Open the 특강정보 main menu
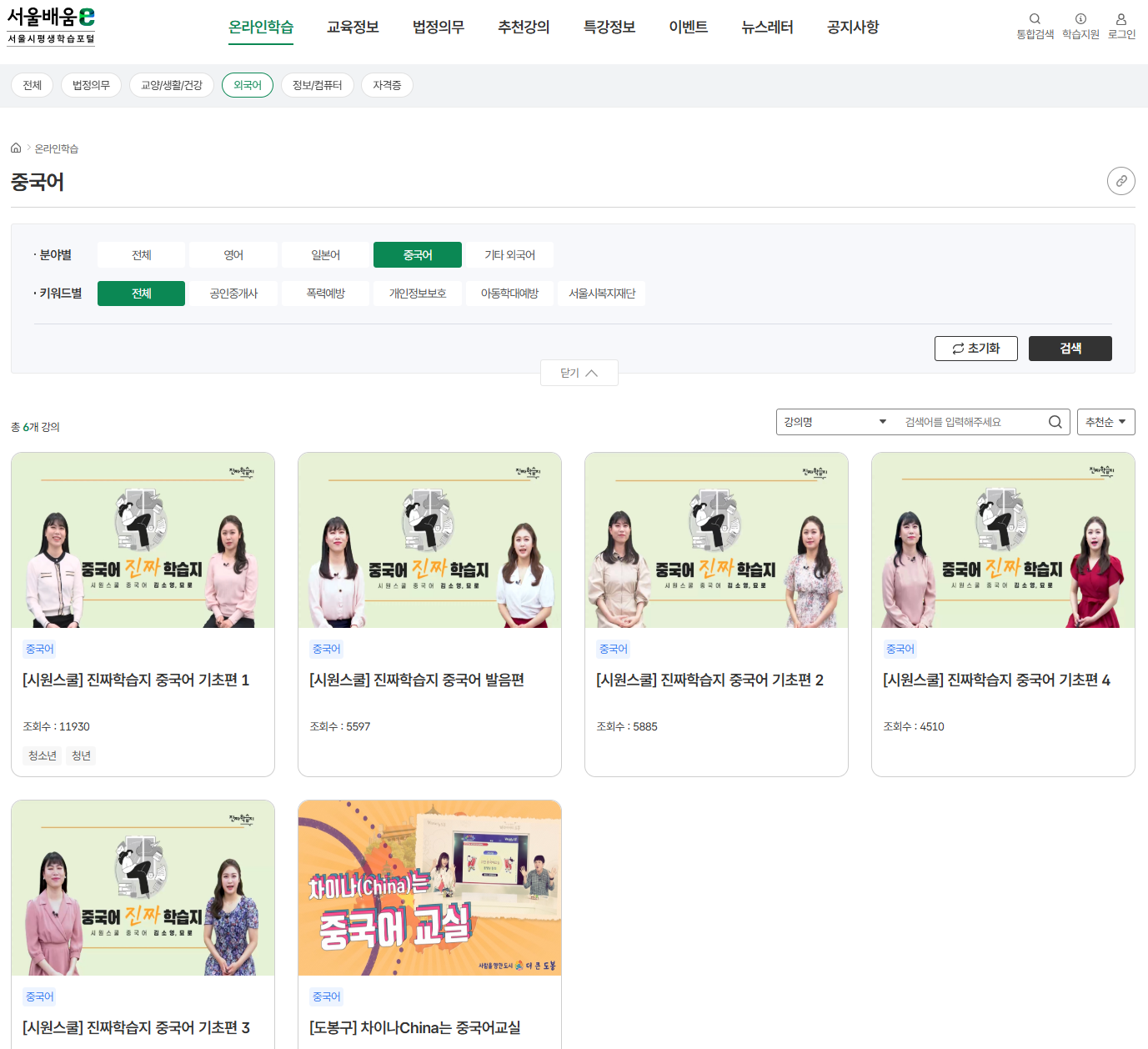This screenshot has height=1049, width=1148. coord(609,28)
